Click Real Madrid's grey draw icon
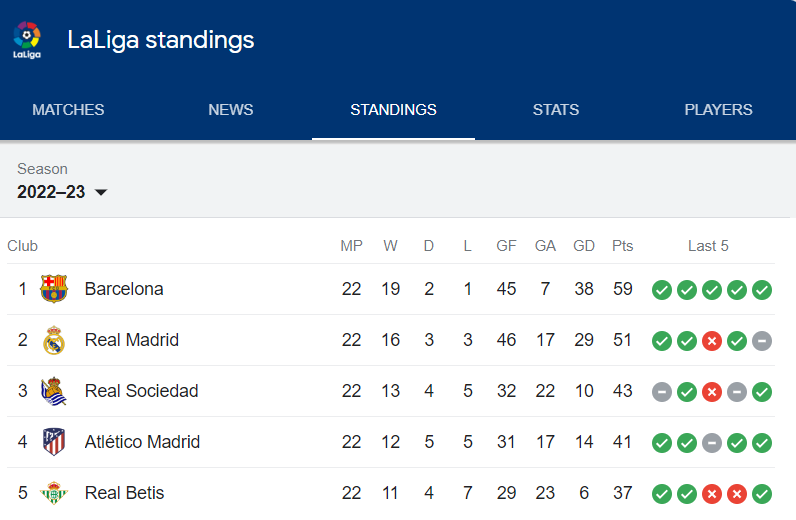The width and height of the screenshot is (796, 520). coord(762,341)
